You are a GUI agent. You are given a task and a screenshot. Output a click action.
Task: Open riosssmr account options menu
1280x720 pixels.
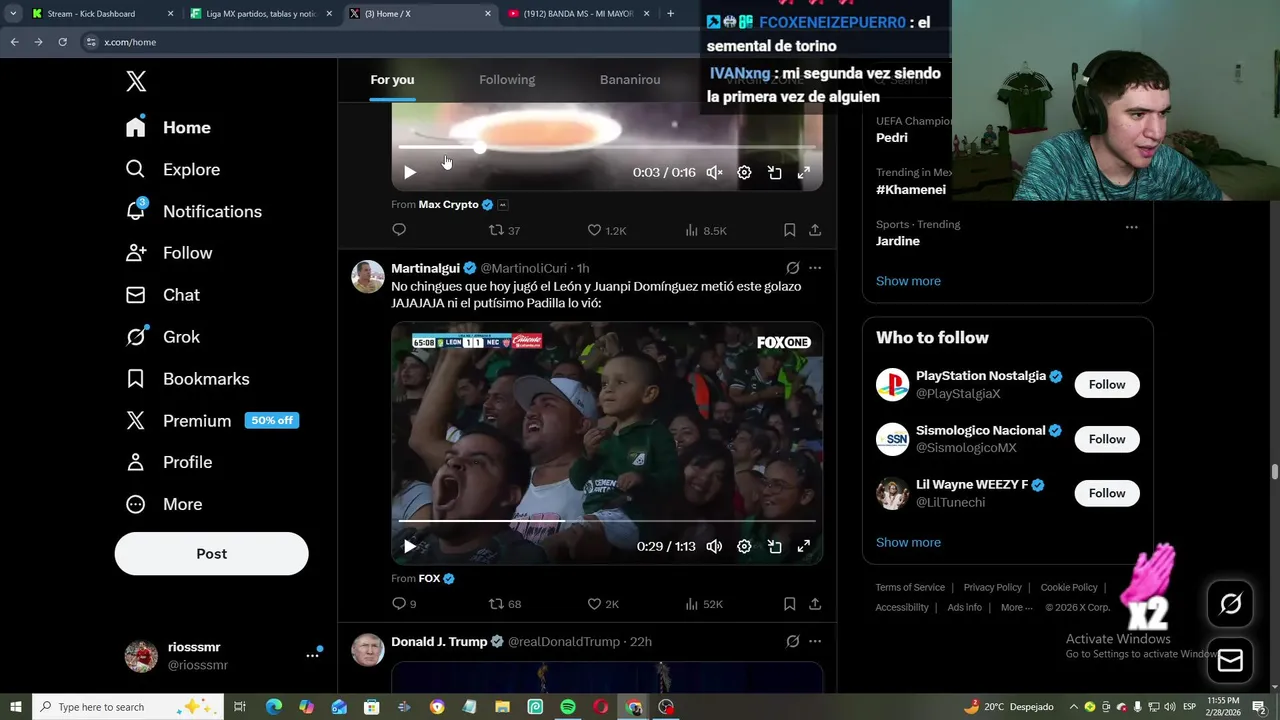[x=312, y=655]
